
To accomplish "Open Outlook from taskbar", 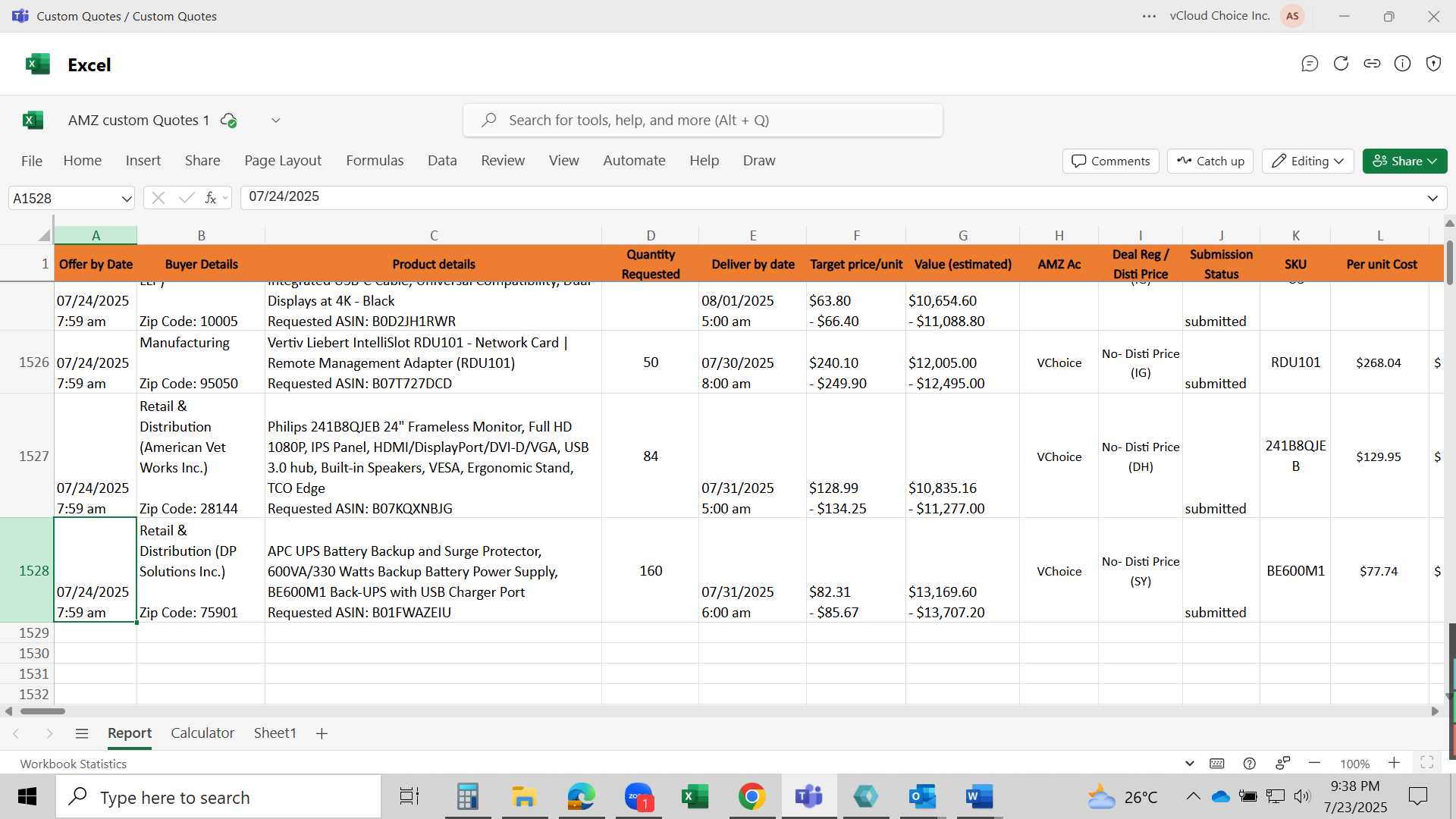I will tap(922, 797).
